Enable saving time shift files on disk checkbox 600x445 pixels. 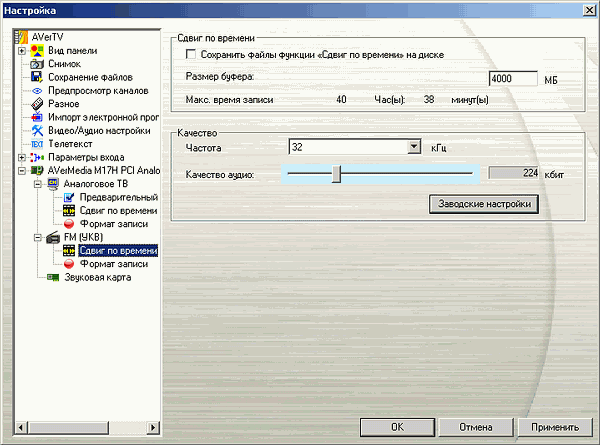point(191,54)
